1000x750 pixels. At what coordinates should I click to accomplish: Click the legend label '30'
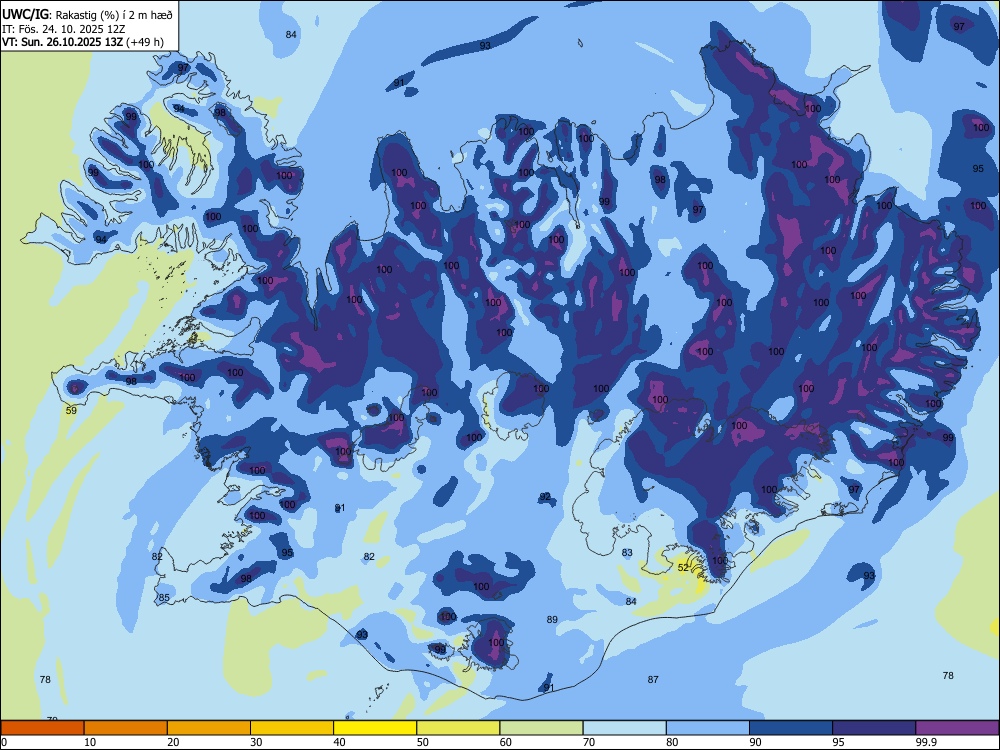point(256,742)
